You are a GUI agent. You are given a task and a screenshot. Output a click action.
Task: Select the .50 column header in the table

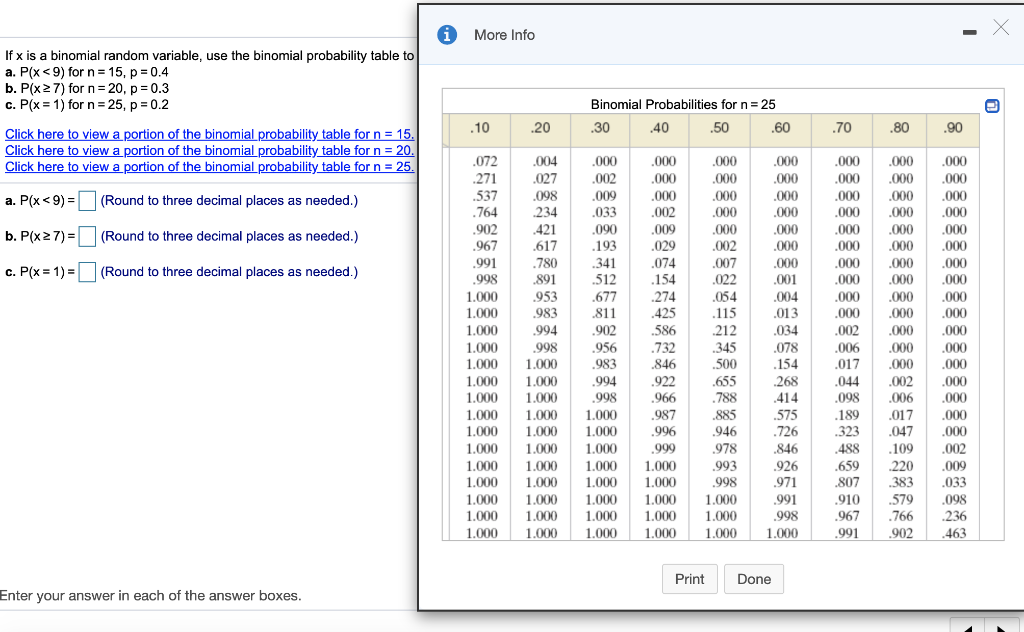[x=720, y=129]
